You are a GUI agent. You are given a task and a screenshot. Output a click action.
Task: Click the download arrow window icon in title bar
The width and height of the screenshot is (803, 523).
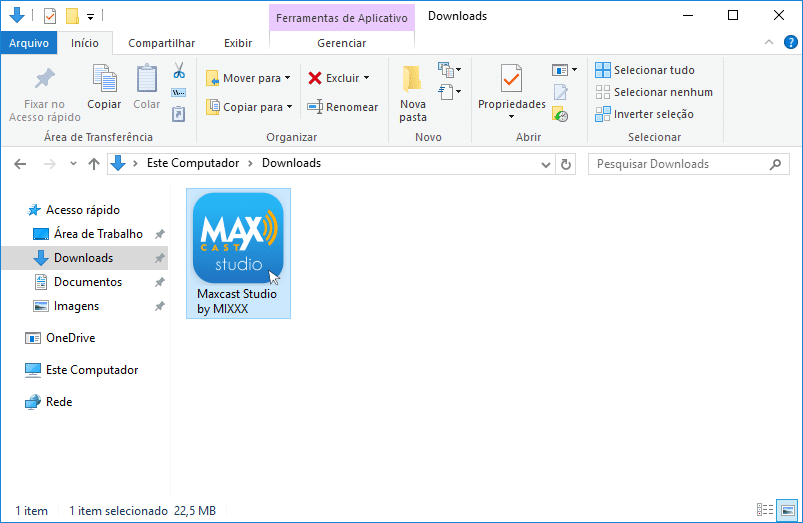pyautogui.click(x=17, y=15)
